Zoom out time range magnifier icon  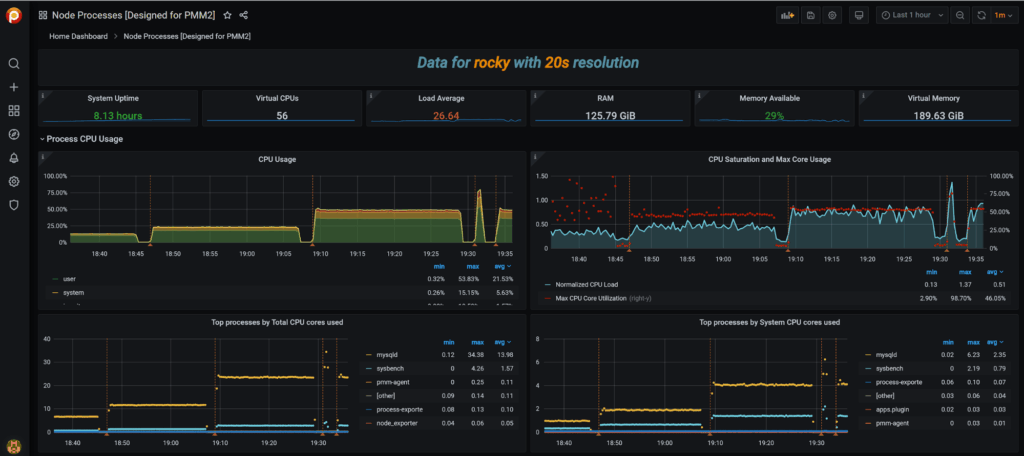[x=959, y=15]
